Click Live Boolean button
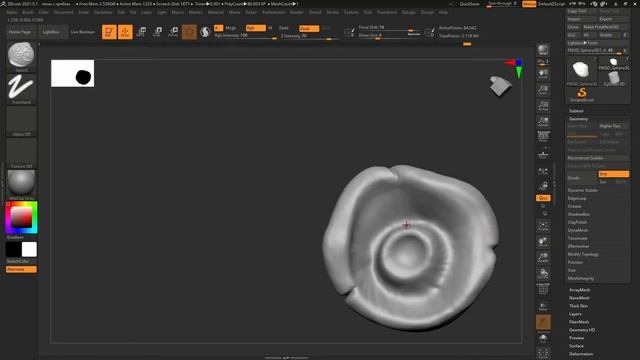The height and width of the screenshot is (360, 640). [x=82, y=32]
